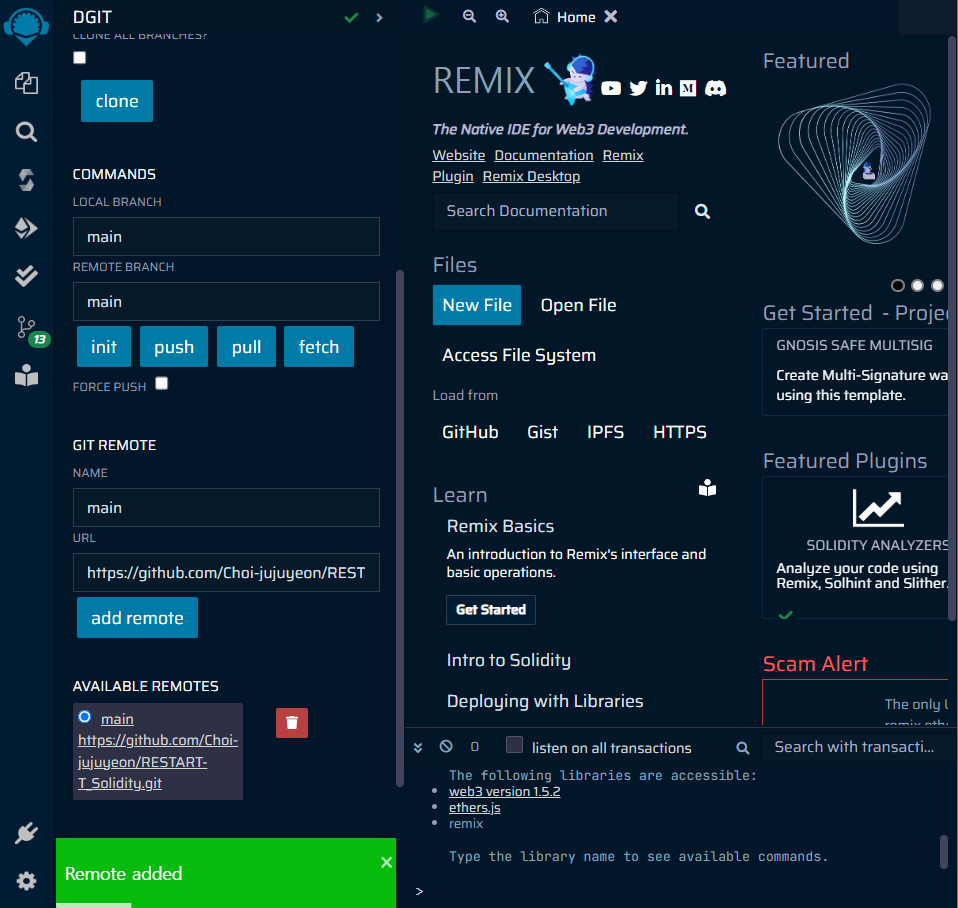
Task: Open the Remix Discord icon
Action: [715, 89]
